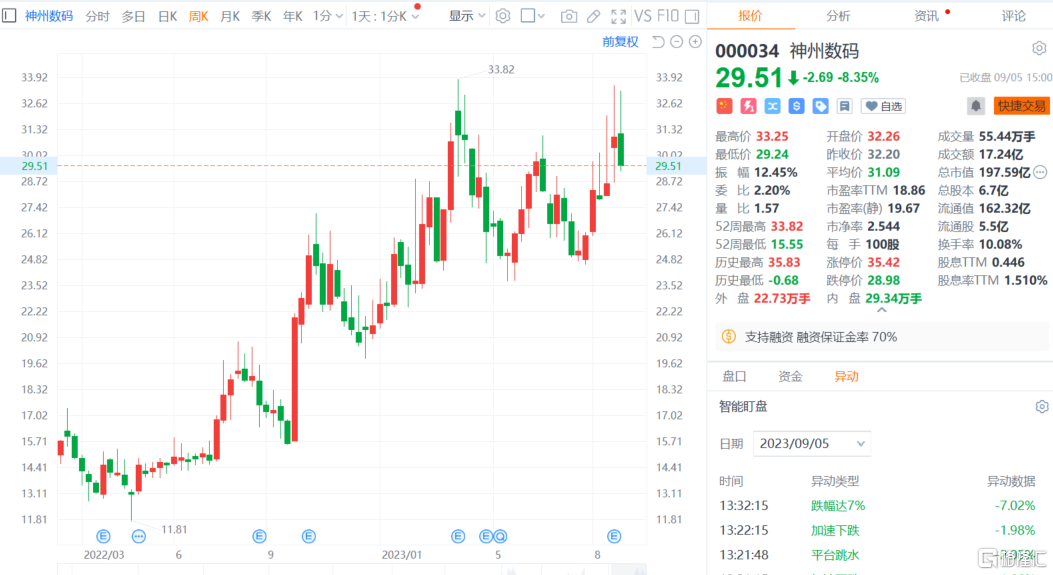Click the blue price tag icon
The height and width of the screenshot is (575, 1053).
point(821,106)
